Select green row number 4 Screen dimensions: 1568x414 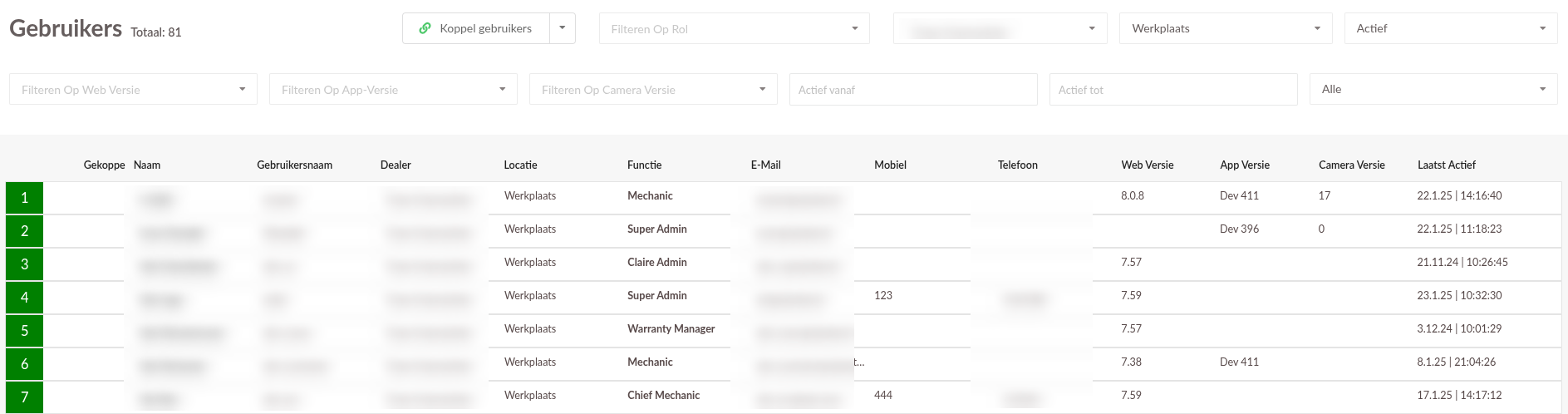point(24,298)
